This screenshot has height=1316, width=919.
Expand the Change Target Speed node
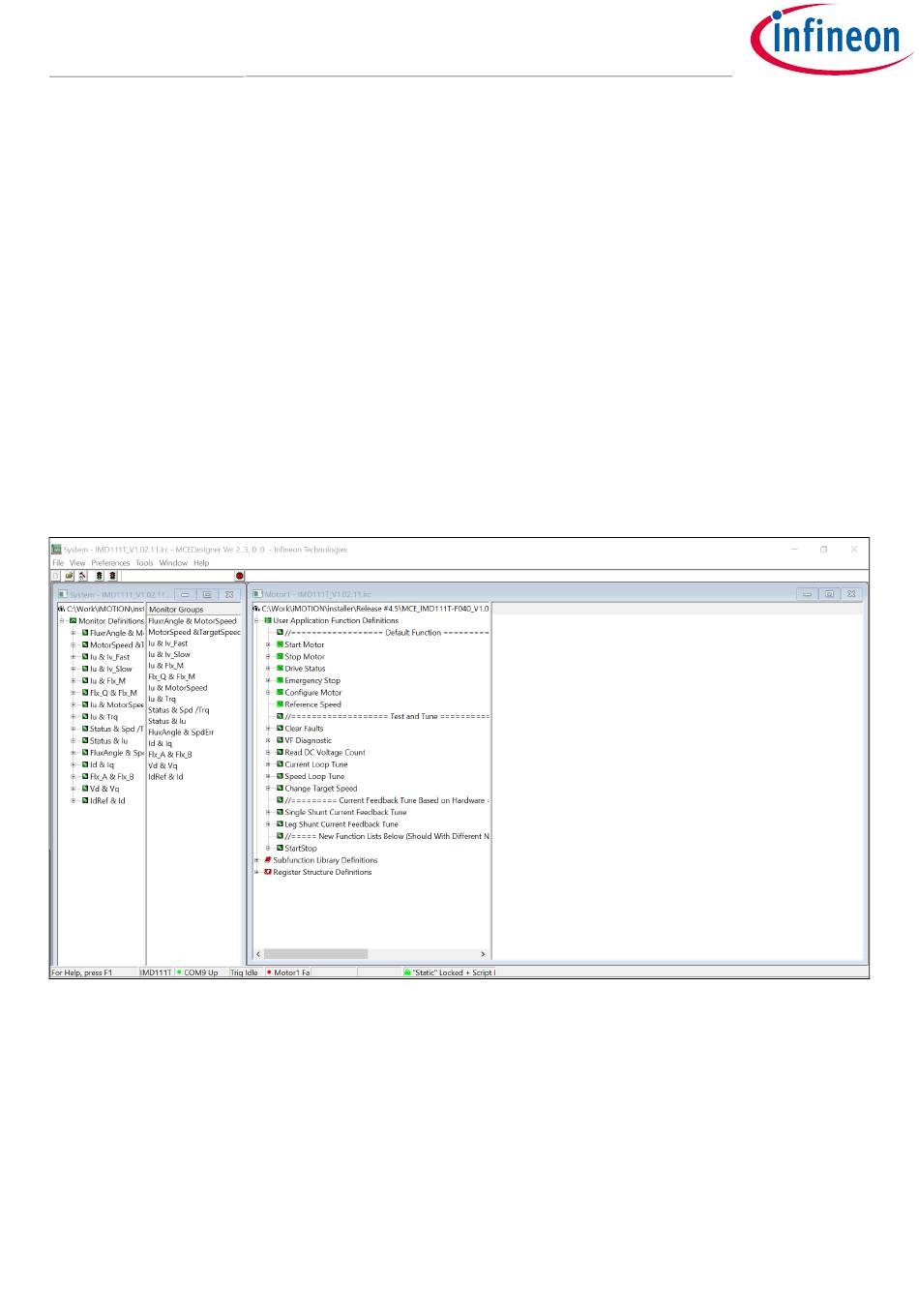point(268,789)
